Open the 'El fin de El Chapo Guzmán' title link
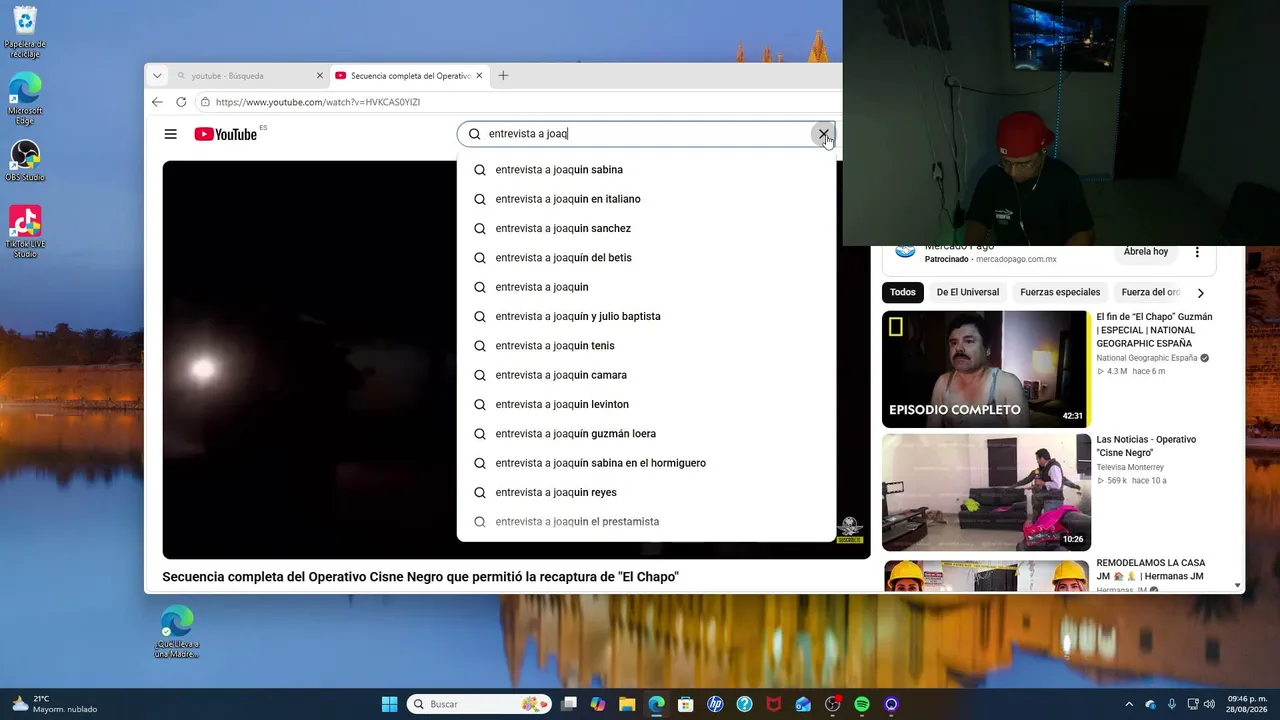 [x=1154, y=330]
